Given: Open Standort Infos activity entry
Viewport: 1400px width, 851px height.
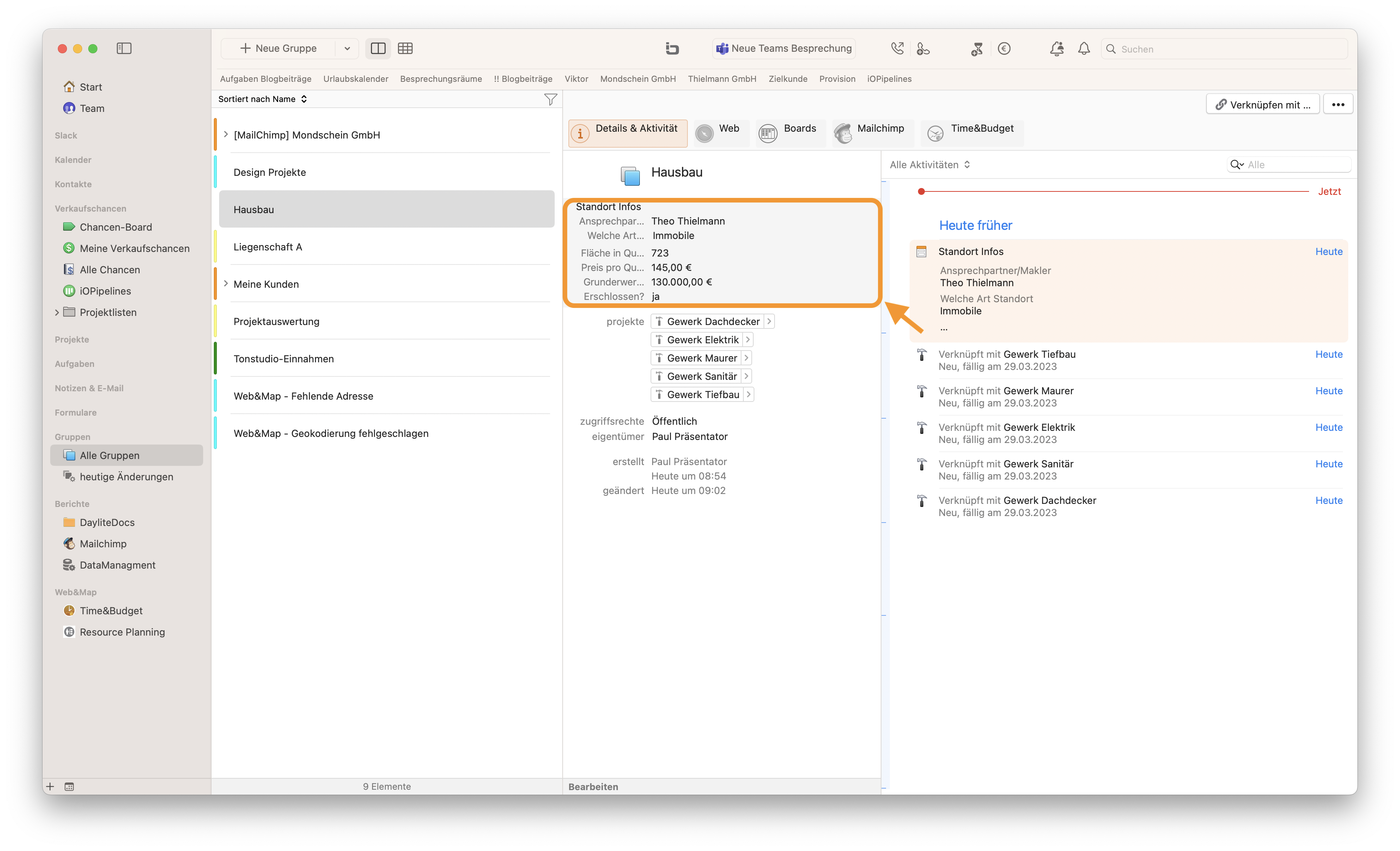Looking at the screenshot, I should click(1128, 290).
